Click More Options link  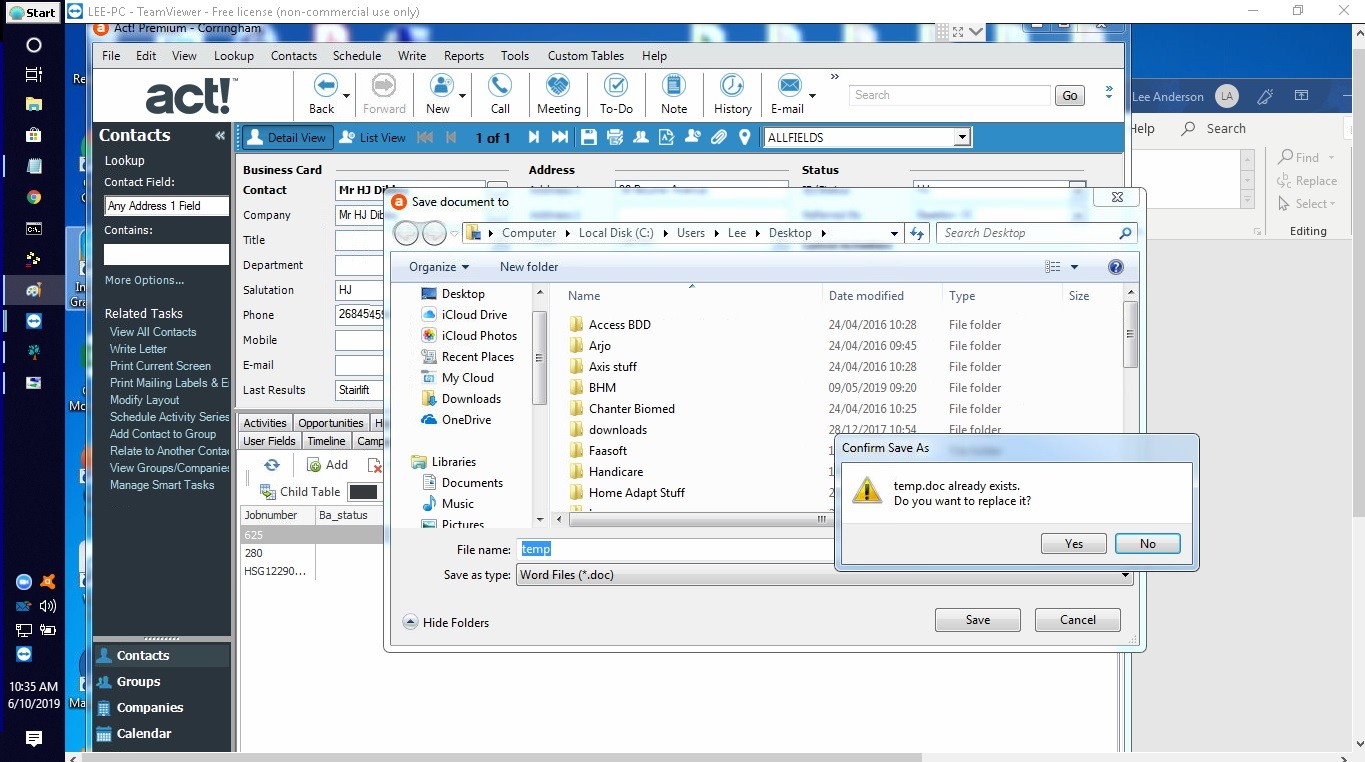point(144,281)
